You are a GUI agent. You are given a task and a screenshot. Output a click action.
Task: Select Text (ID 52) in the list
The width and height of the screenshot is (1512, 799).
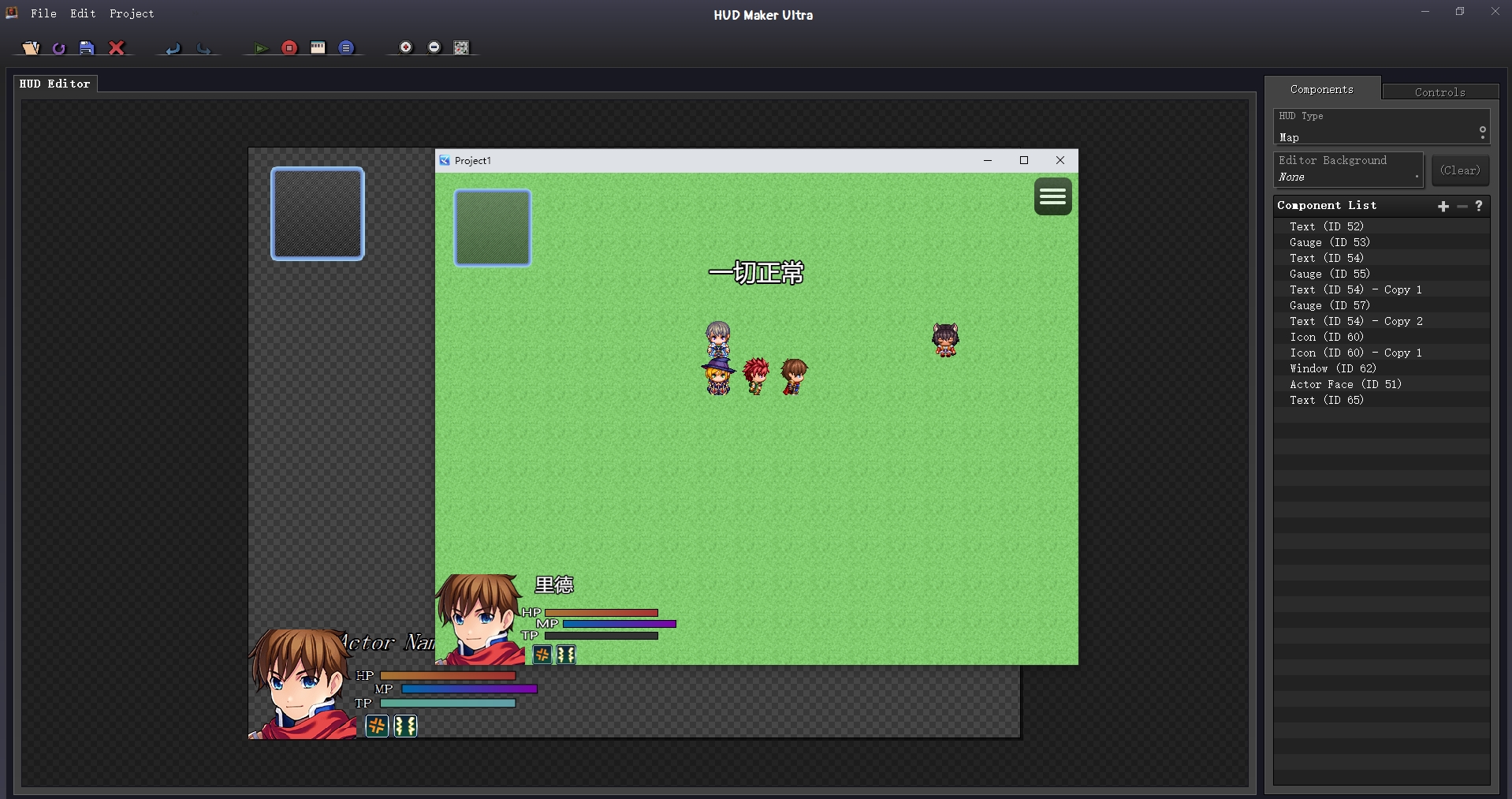pos(1381,226)
